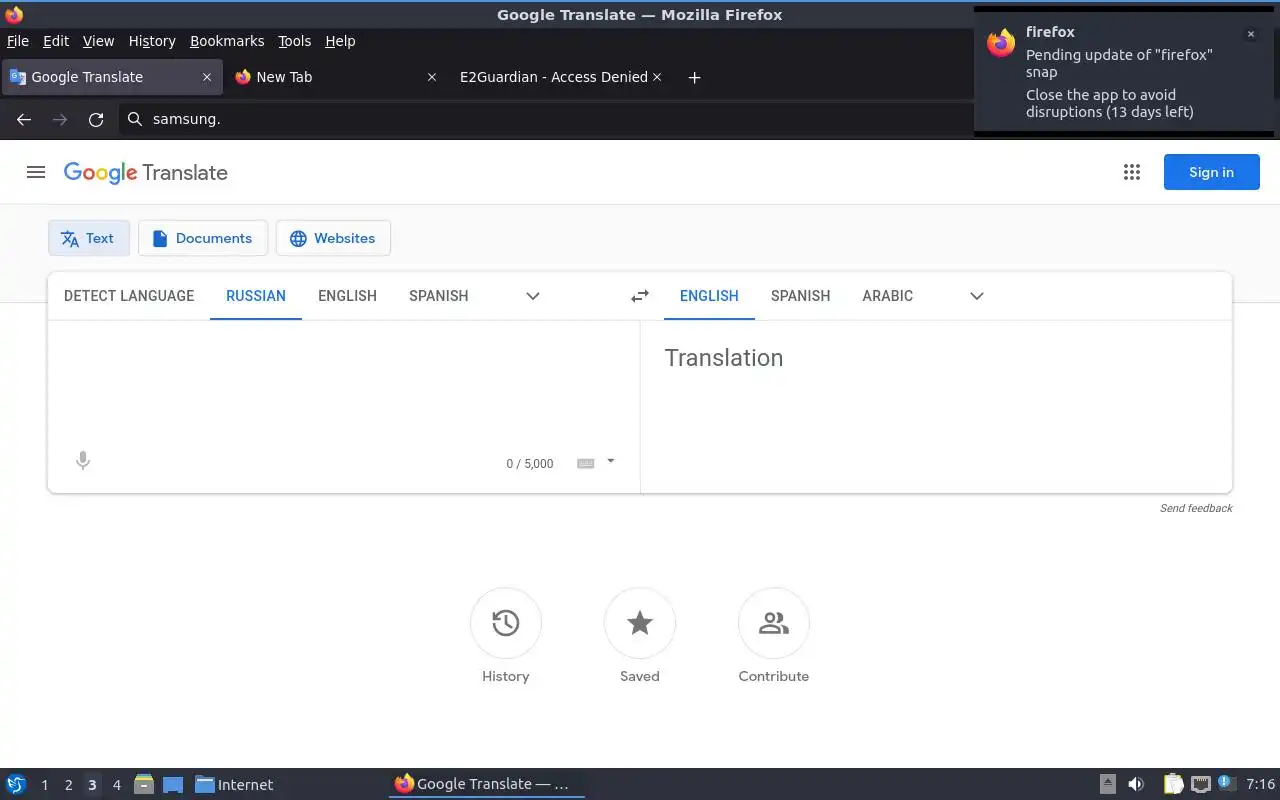Close the Google Translate tab

(207, 77)
